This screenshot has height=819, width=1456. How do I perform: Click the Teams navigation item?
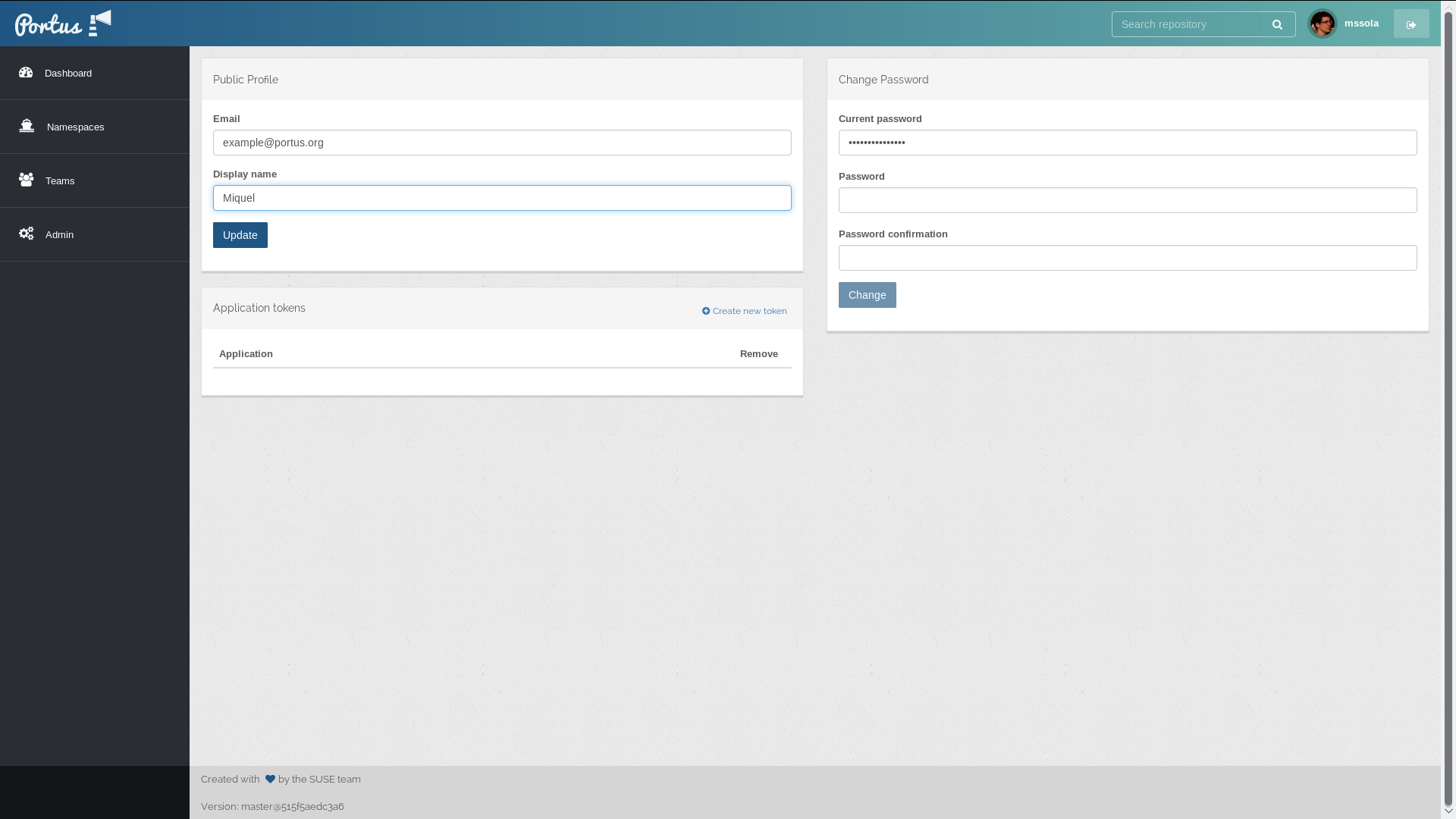(94, 180)
